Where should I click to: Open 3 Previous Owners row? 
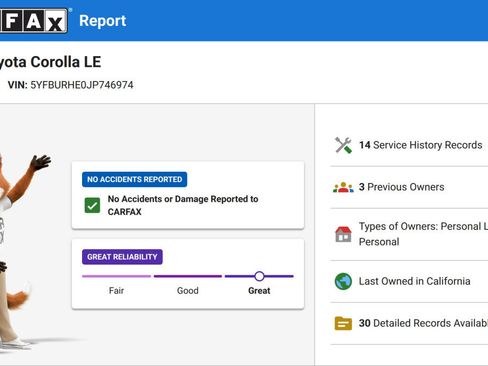click(409, 187)
